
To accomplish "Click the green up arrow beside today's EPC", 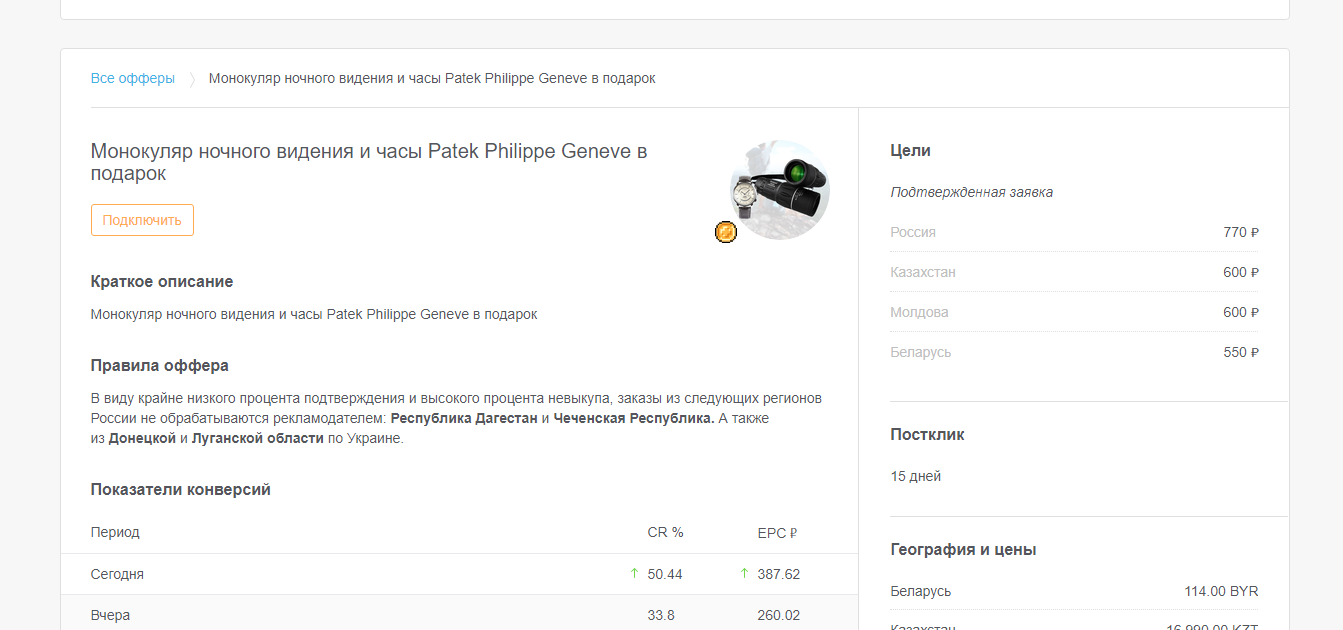I will 744,574.
